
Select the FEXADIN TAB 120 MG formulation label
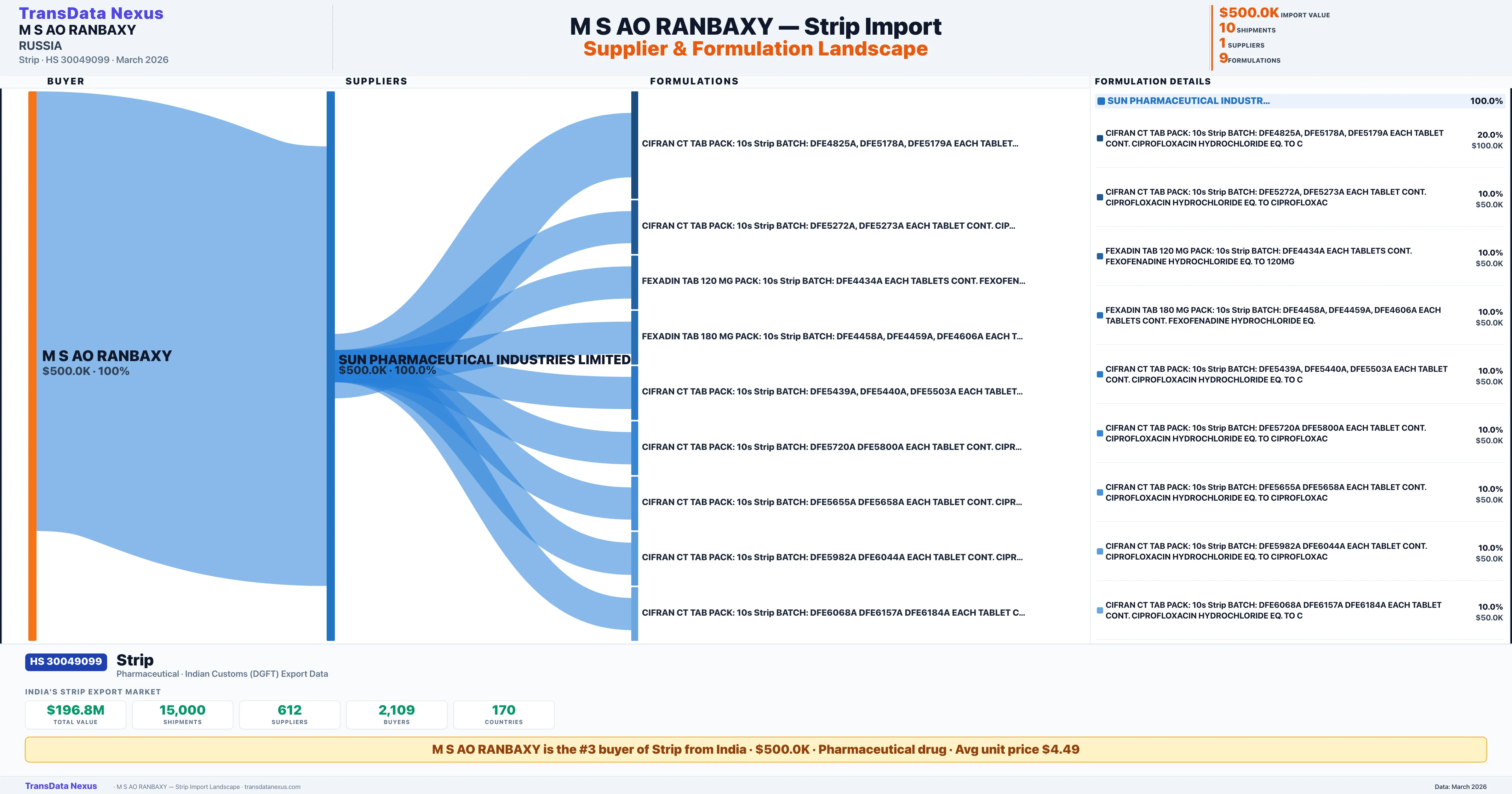click(x=833, y=281)
